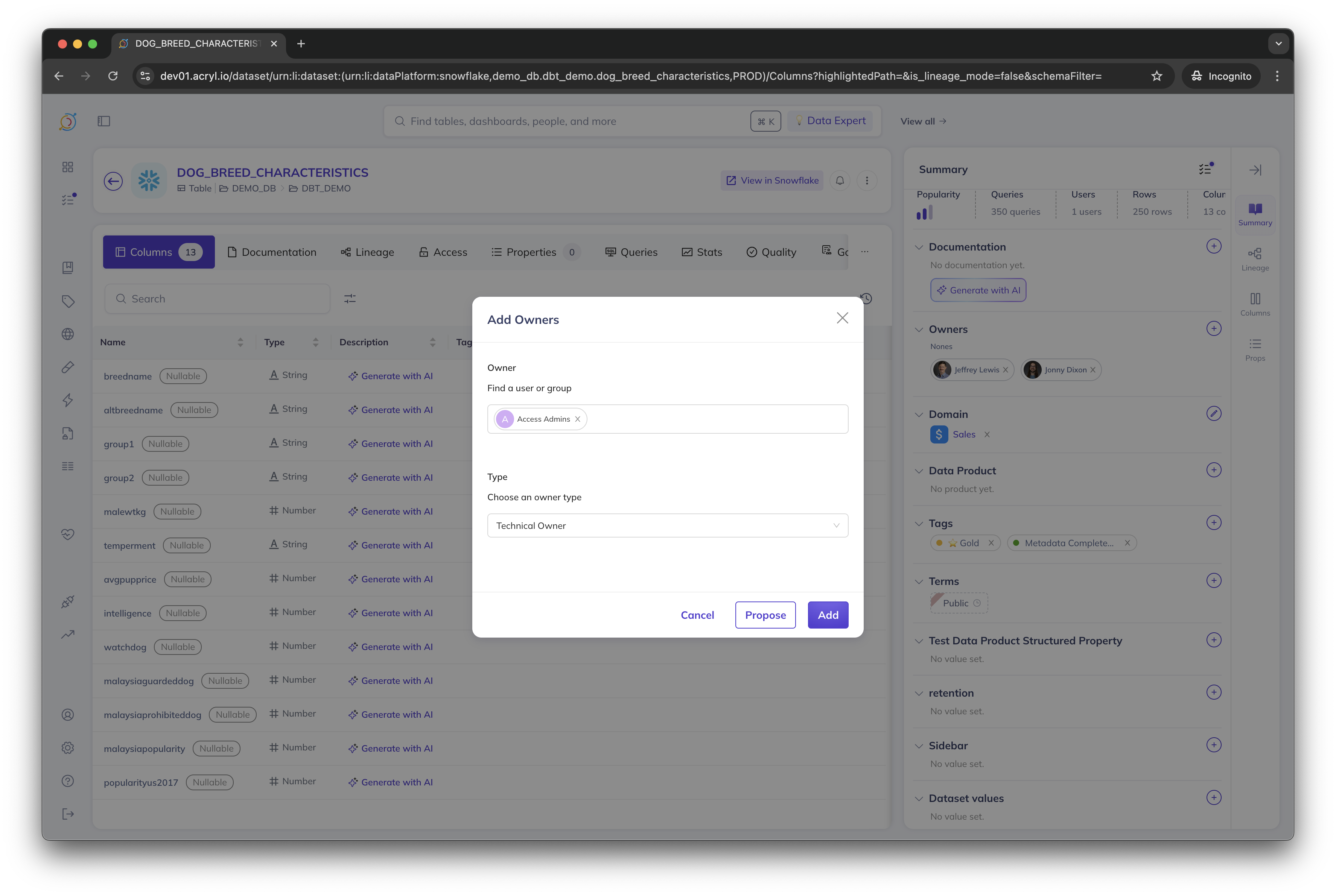Switch to the Documentation tab
This screenshot has width=1336, height=896.
tap(272, 252)
